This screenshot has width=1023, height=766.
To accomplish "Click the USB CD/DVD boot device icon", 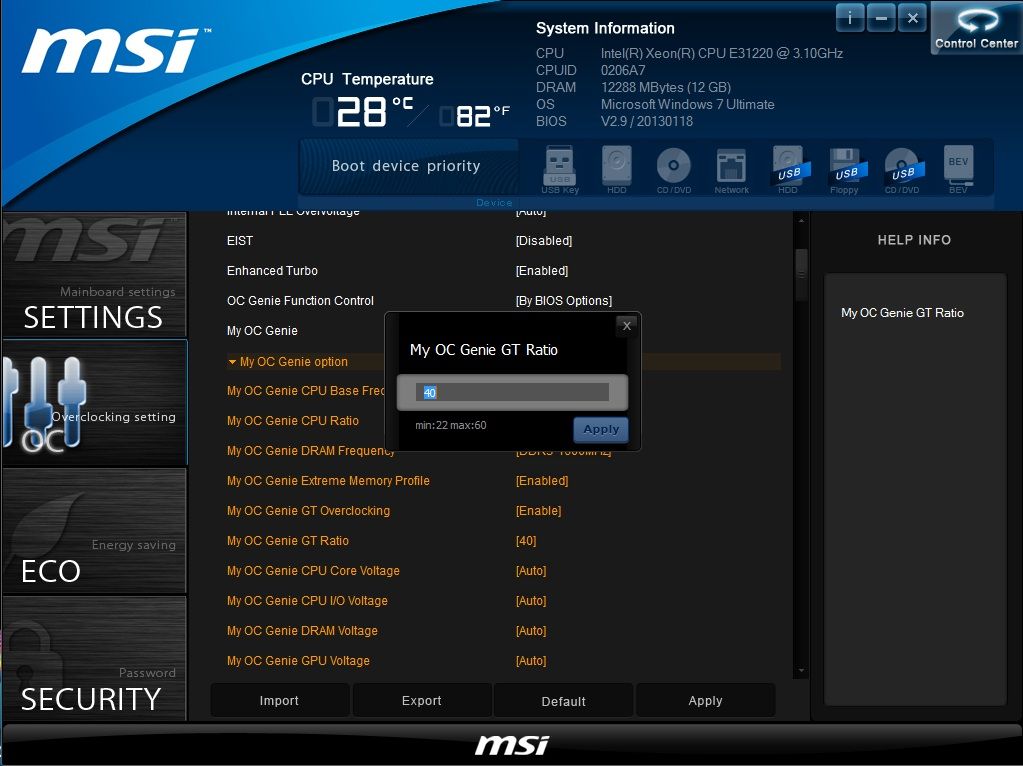I will (902, 170).
